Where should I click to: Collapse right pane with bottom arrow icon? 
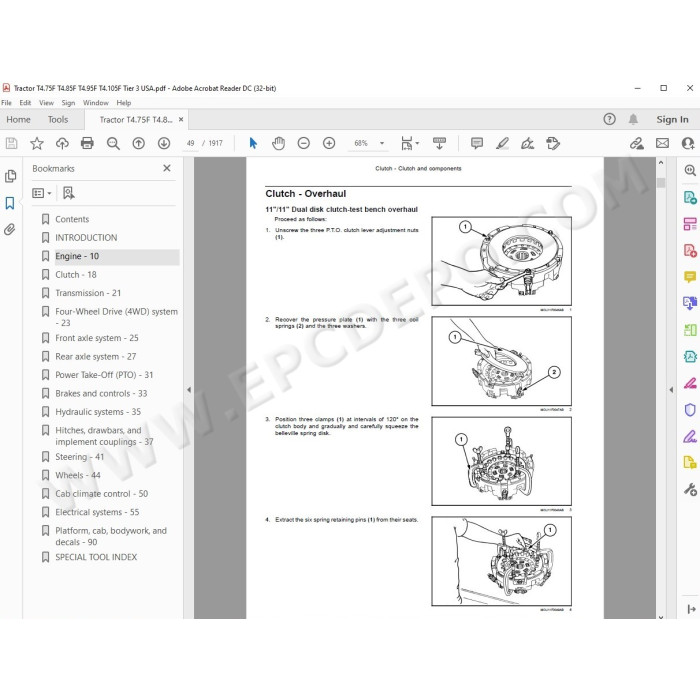coord(692,609)
